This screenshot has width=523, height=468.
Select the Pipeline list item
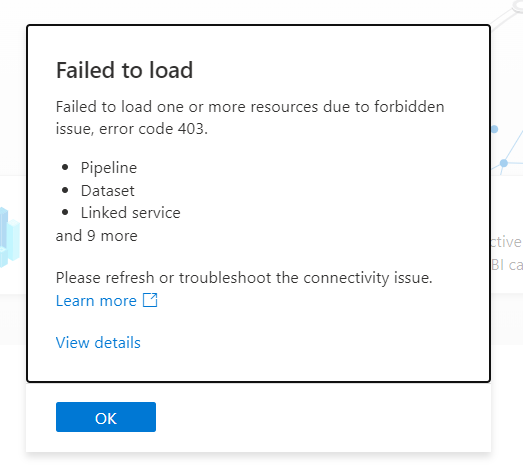click(x=109, y=167)
